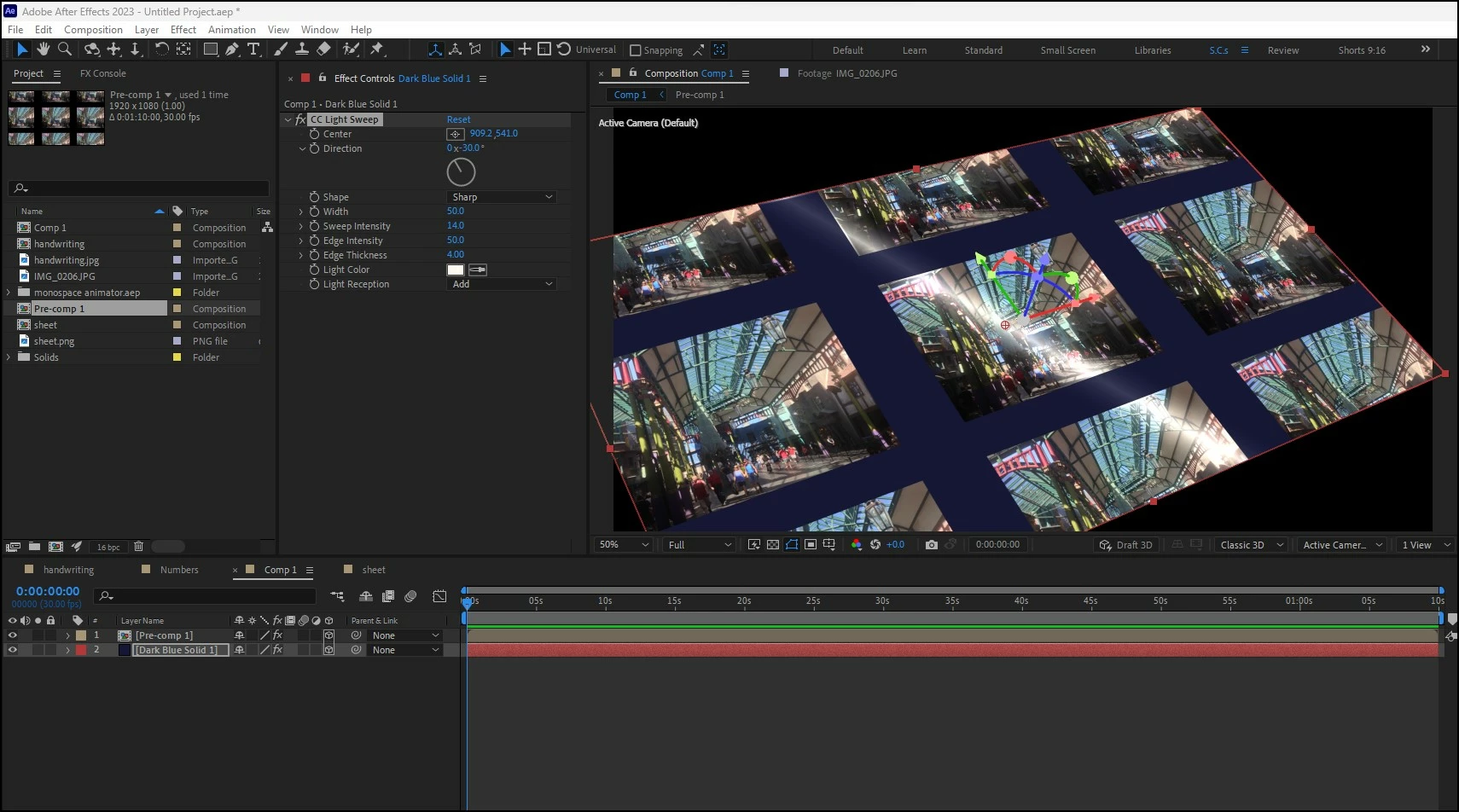The height and width of the screenshot is (812, 1459).
Task: Select the Pen tool
Action: point(232,49)
